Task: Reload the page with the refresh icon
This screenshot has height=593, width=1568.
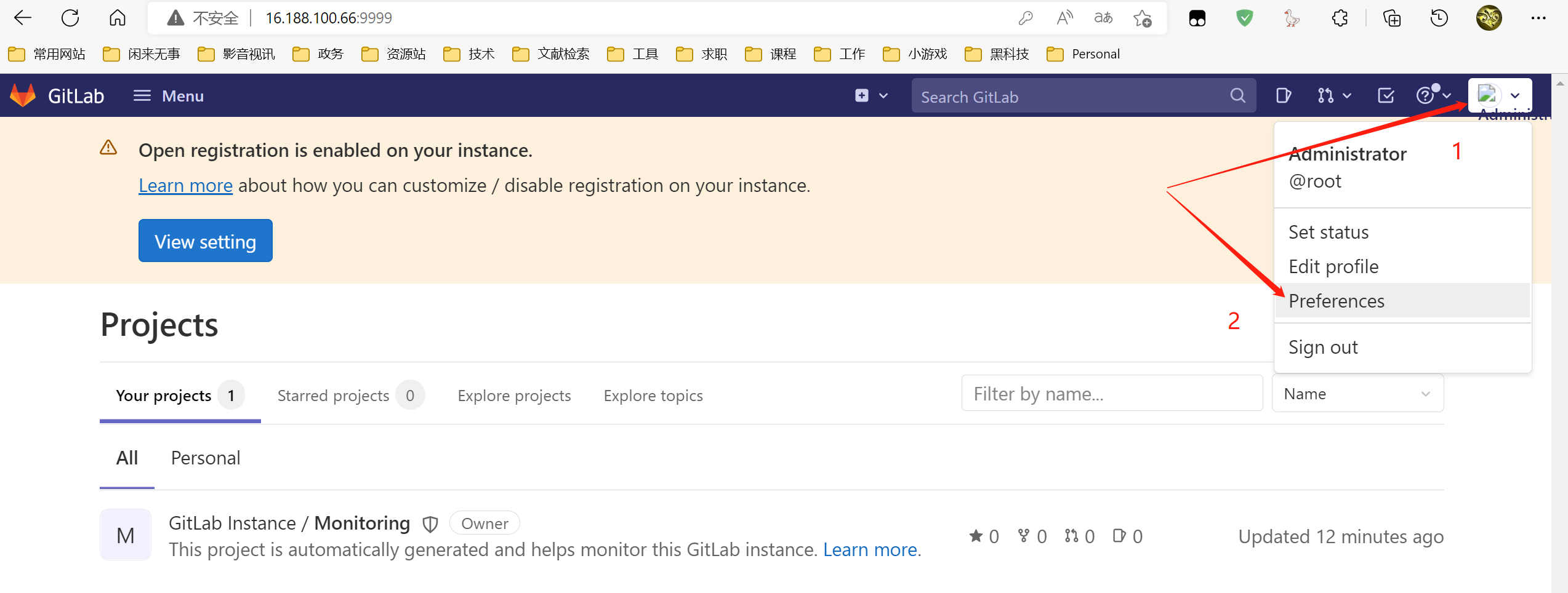Action: [70, 18]
